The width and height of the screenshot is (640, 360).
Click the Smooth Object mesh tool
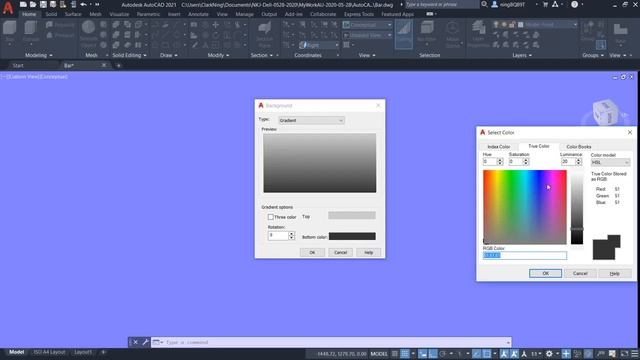coord(88,35)
